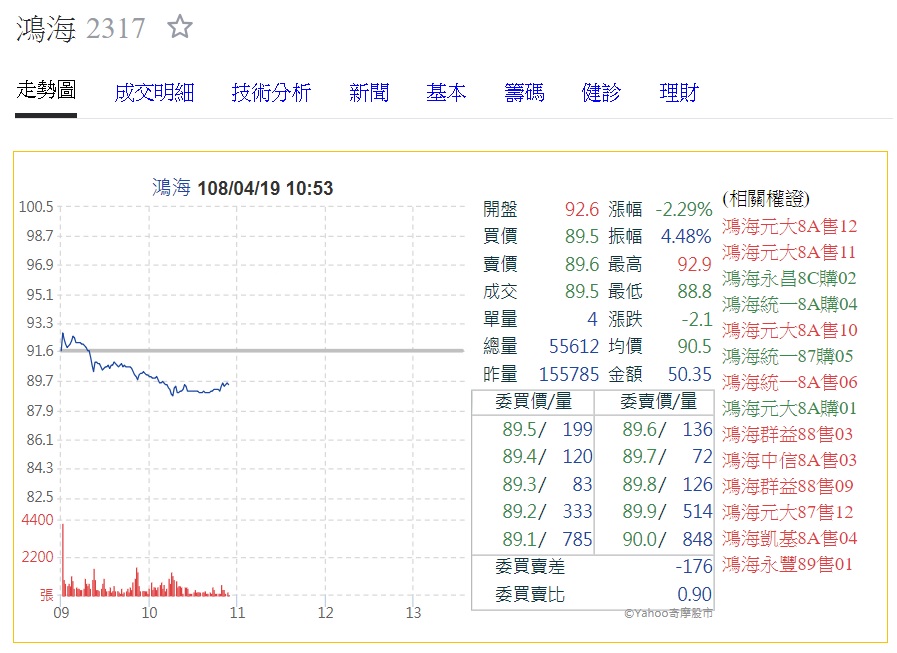
Task: Click bid row 89.2/ 333
Action: pos(547,511)
